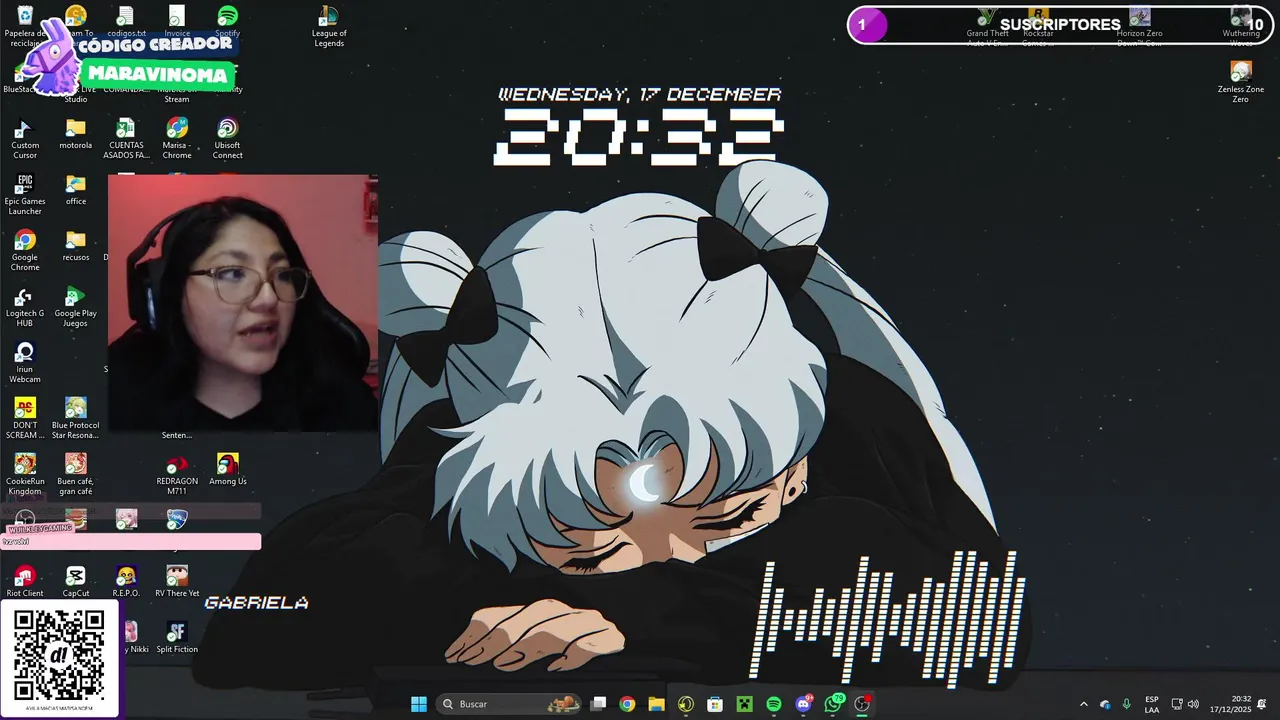Launch Custom Cursor from the desktop
1280x720 pixels.
[x=25, y=139]
